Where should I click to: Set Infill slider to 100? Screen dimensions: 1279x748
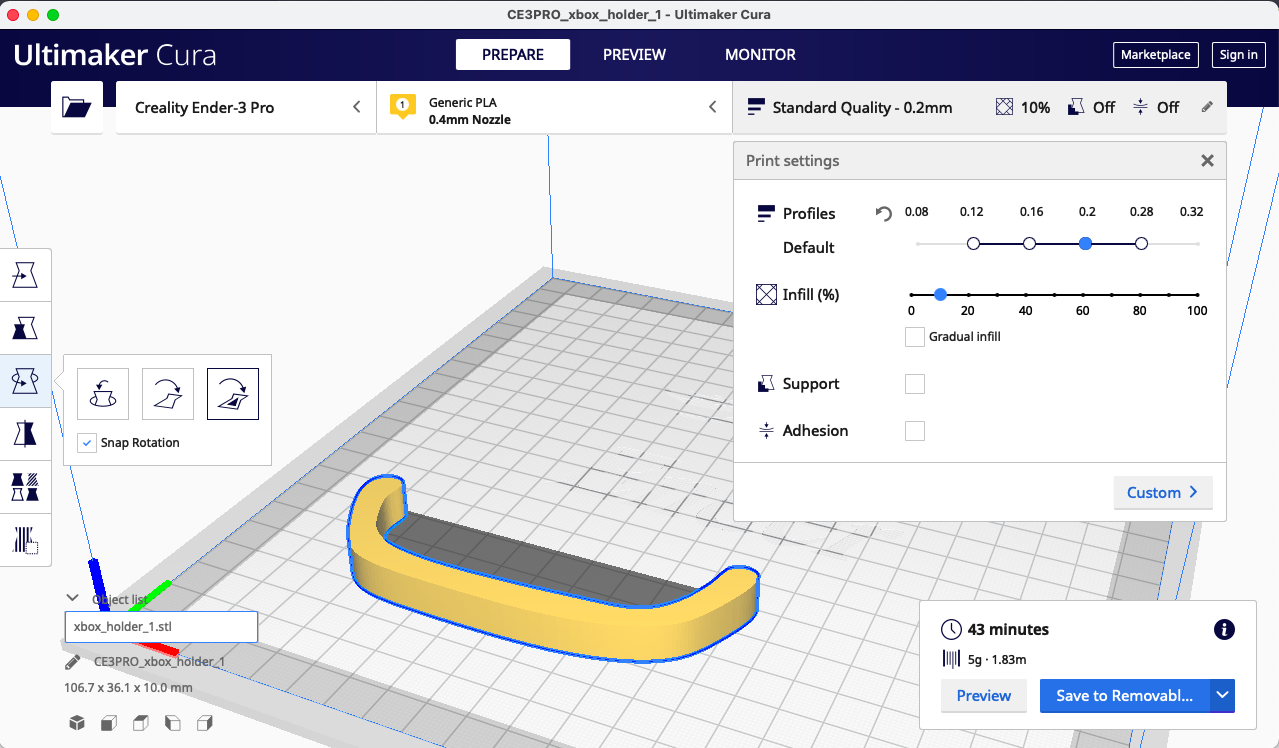(x=1197, y=294)
